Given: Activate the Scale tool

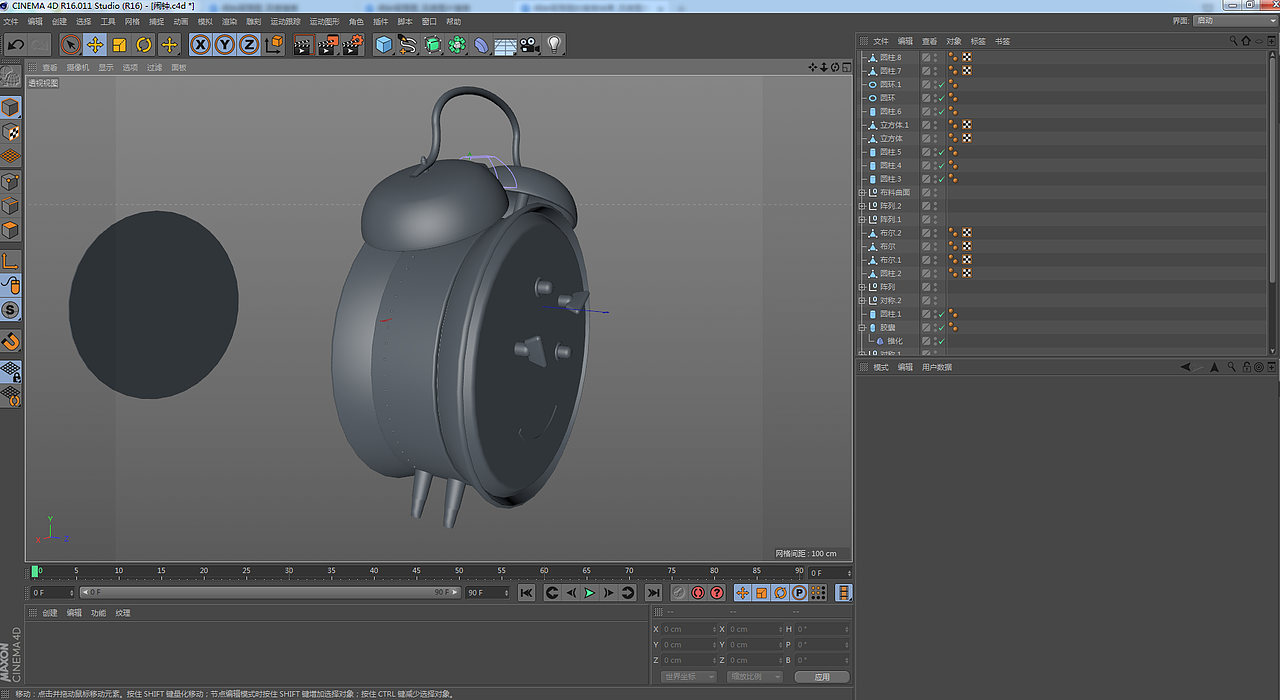Looking at the screenshot, I should pos(119,44).
